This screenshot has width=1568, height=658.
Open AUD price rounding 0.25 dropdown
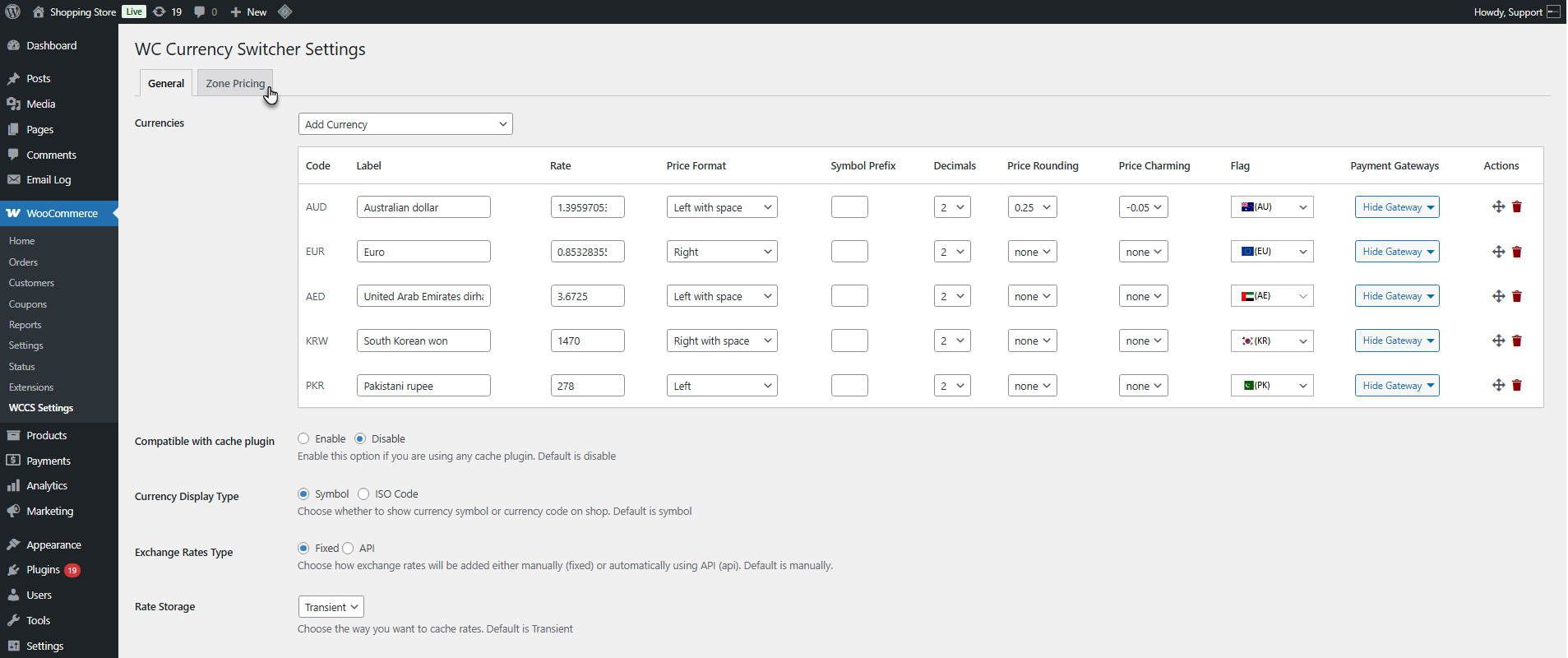1032,207
